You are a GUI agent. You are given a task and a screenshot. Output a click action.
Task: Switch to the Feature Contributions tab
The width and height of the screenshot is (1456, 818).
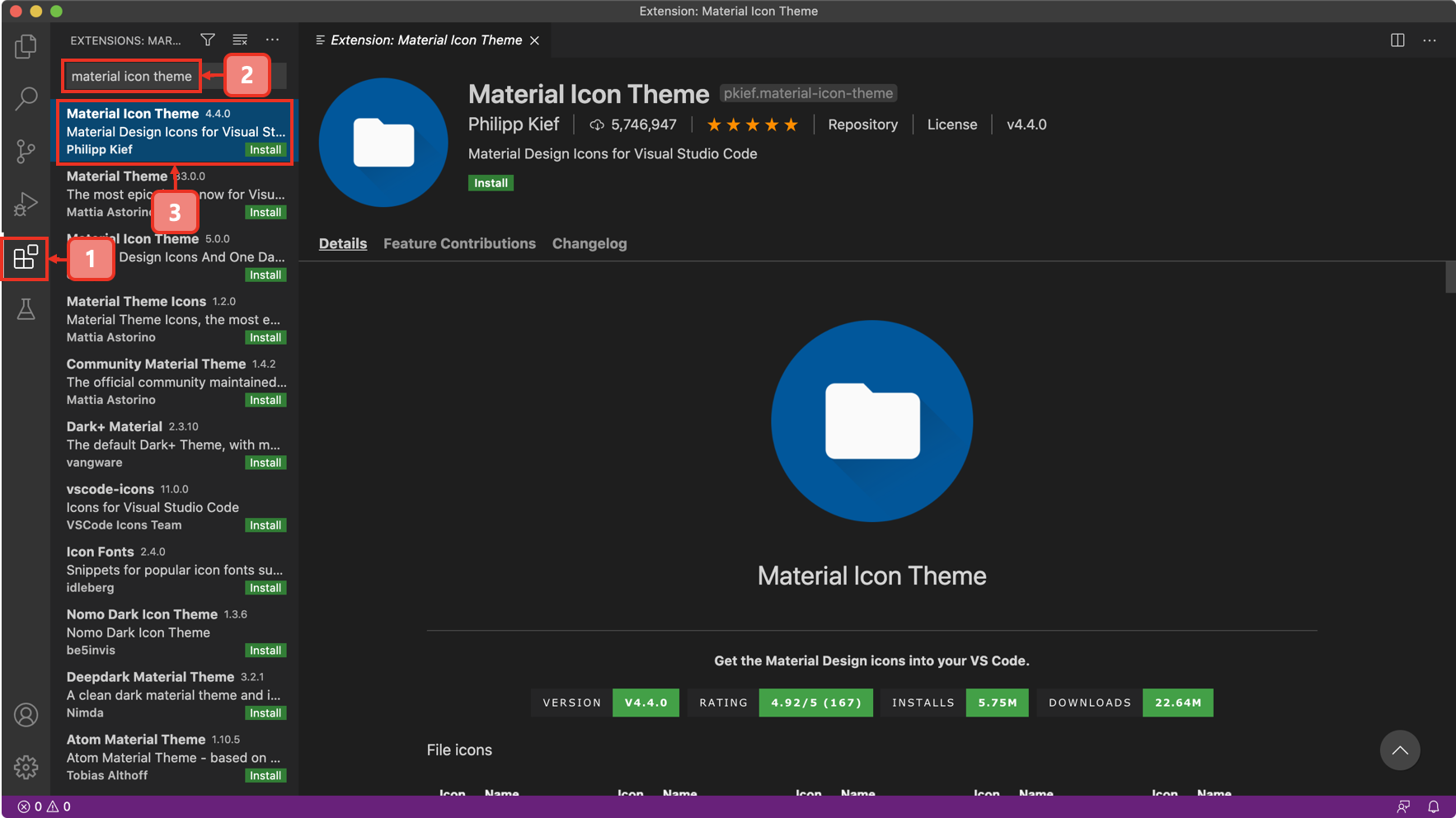pos(459,243)
